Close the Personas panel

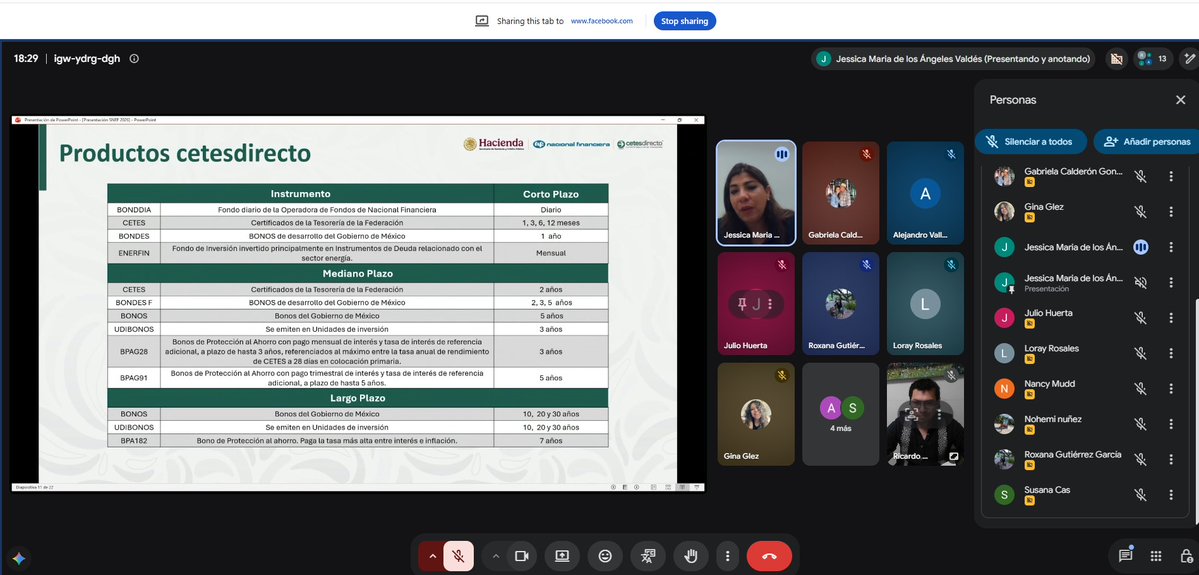click(x=1181, y=100)
